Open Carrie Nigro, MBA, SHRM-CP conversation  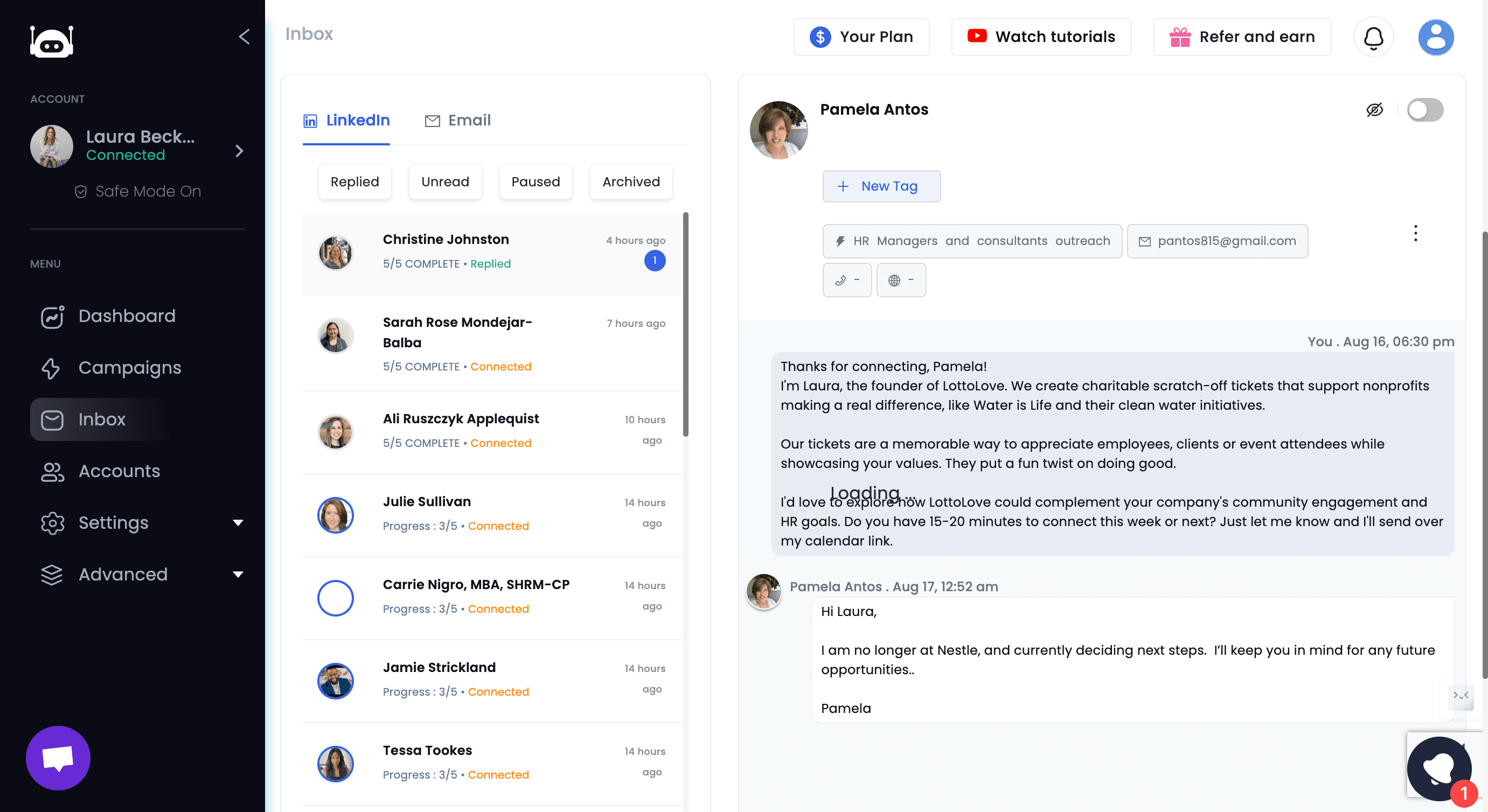pos(493,598)
